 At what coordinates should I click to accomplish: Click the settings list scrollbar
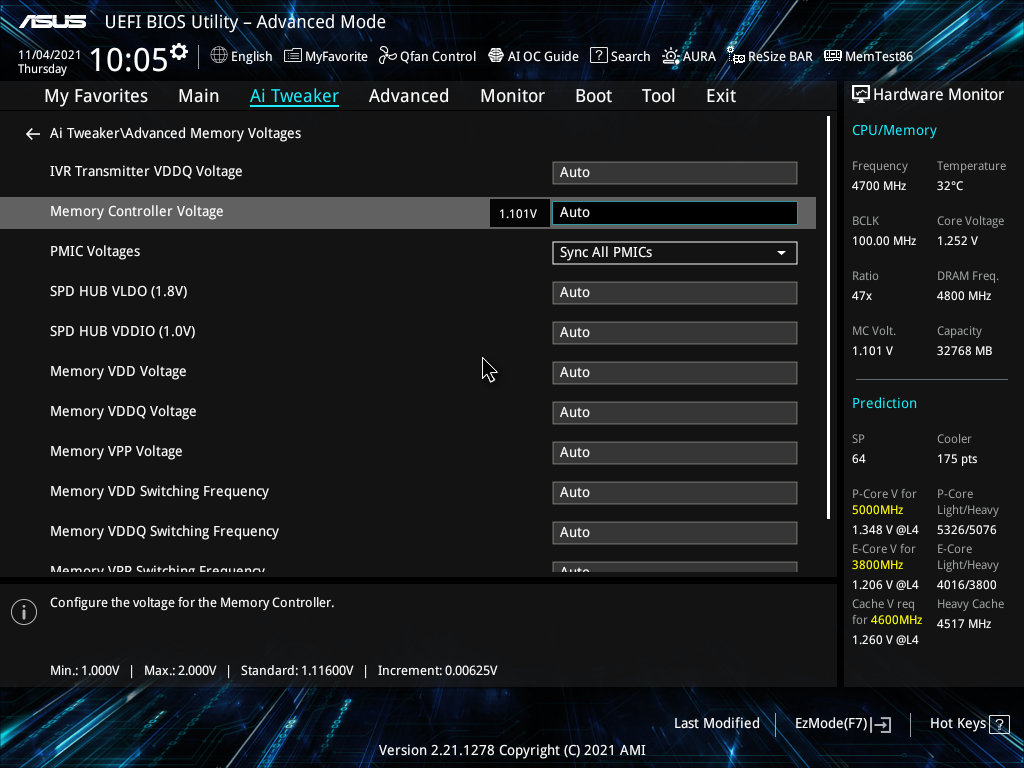tap(829, 318)
